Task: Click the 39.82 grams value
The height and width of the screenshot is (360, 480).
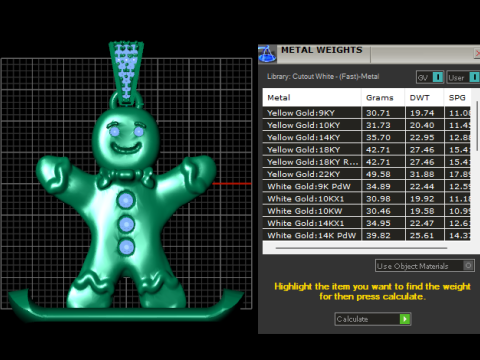Action: pos(378,235)
